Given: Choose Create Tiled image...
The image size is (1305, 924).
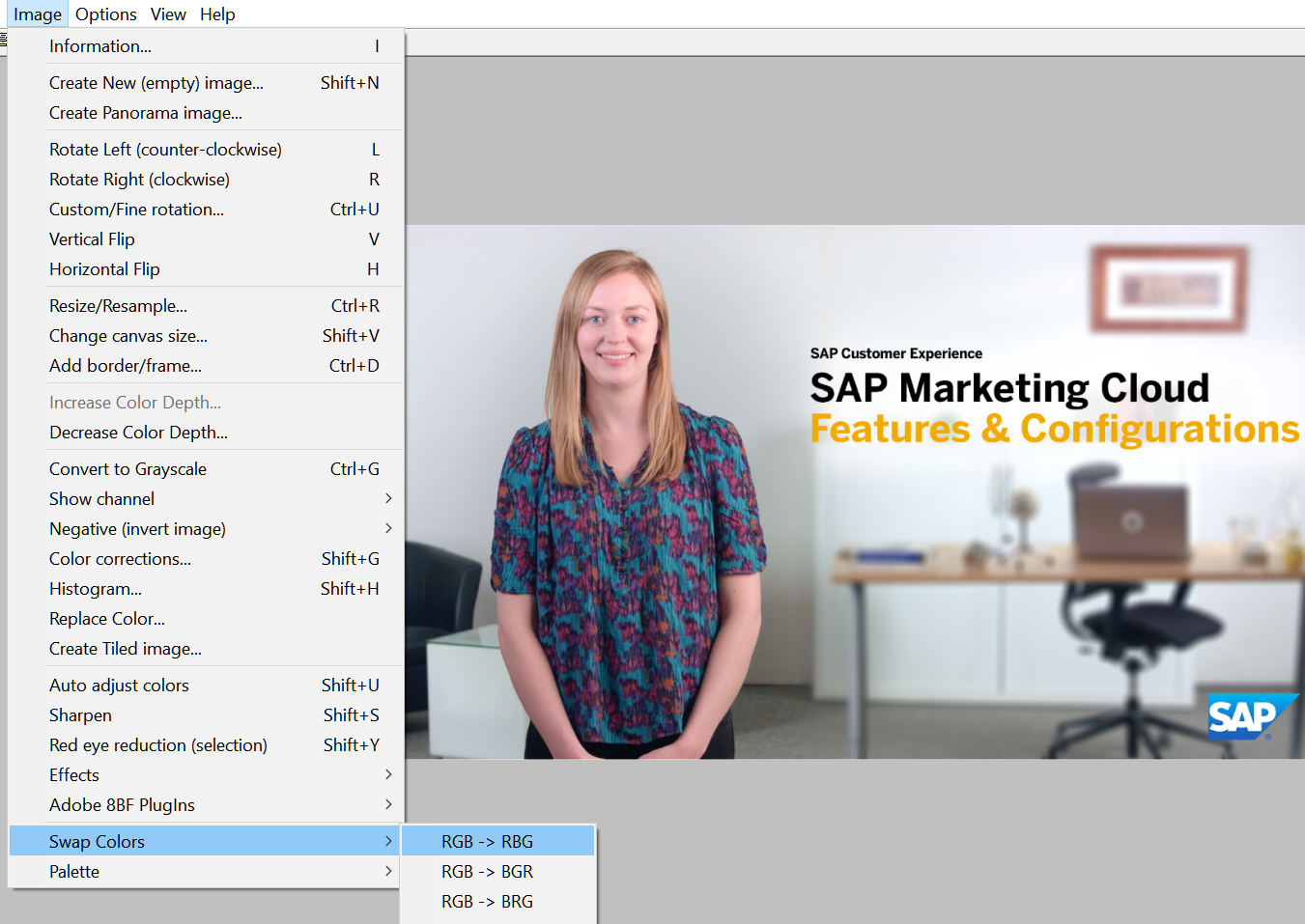Looking at the screenshot, I should tap(205, 649).
